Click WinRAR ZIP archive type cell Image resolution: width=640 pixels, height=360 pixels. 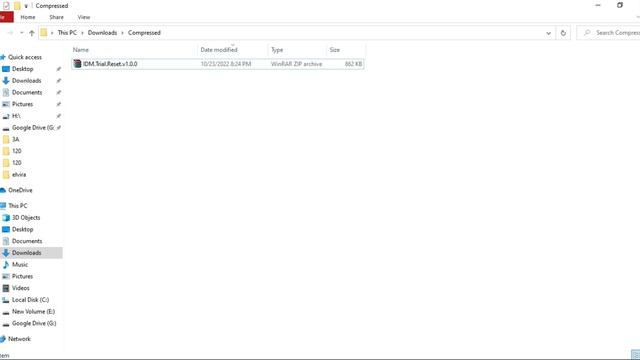click(x=296, y=64)
